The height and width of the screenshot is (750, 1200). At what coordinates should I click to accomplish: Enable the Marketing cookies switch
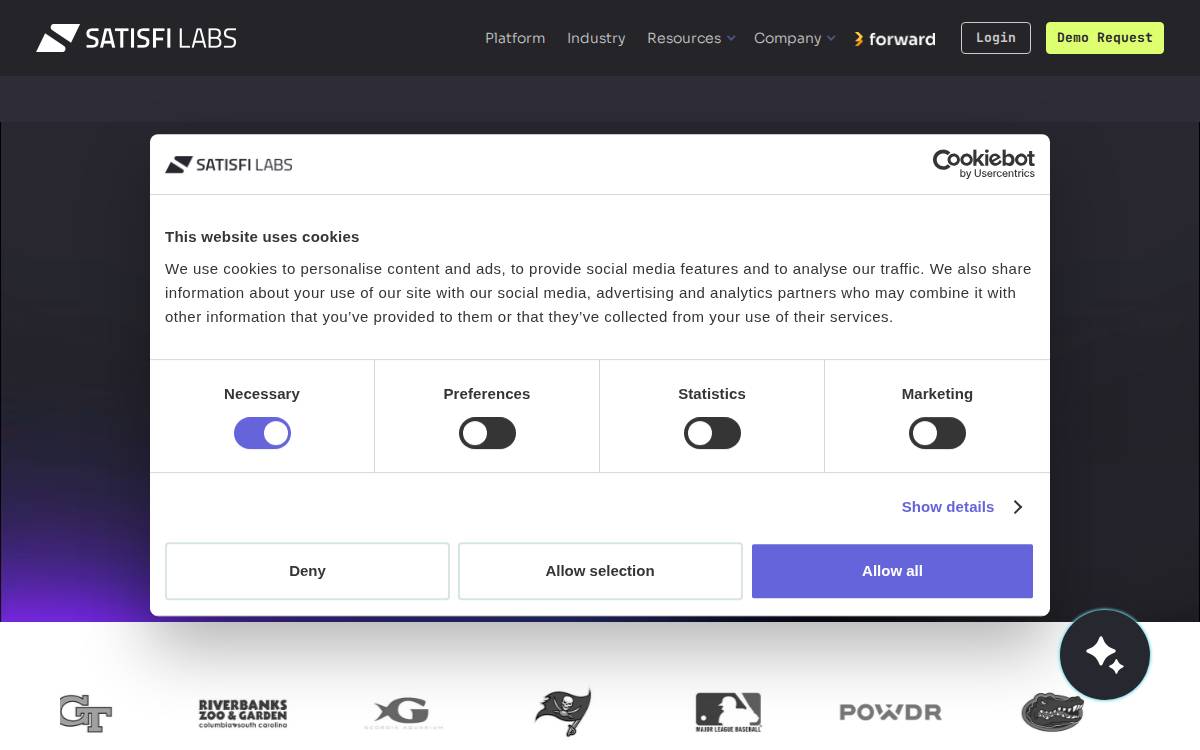tap(937, 433)
